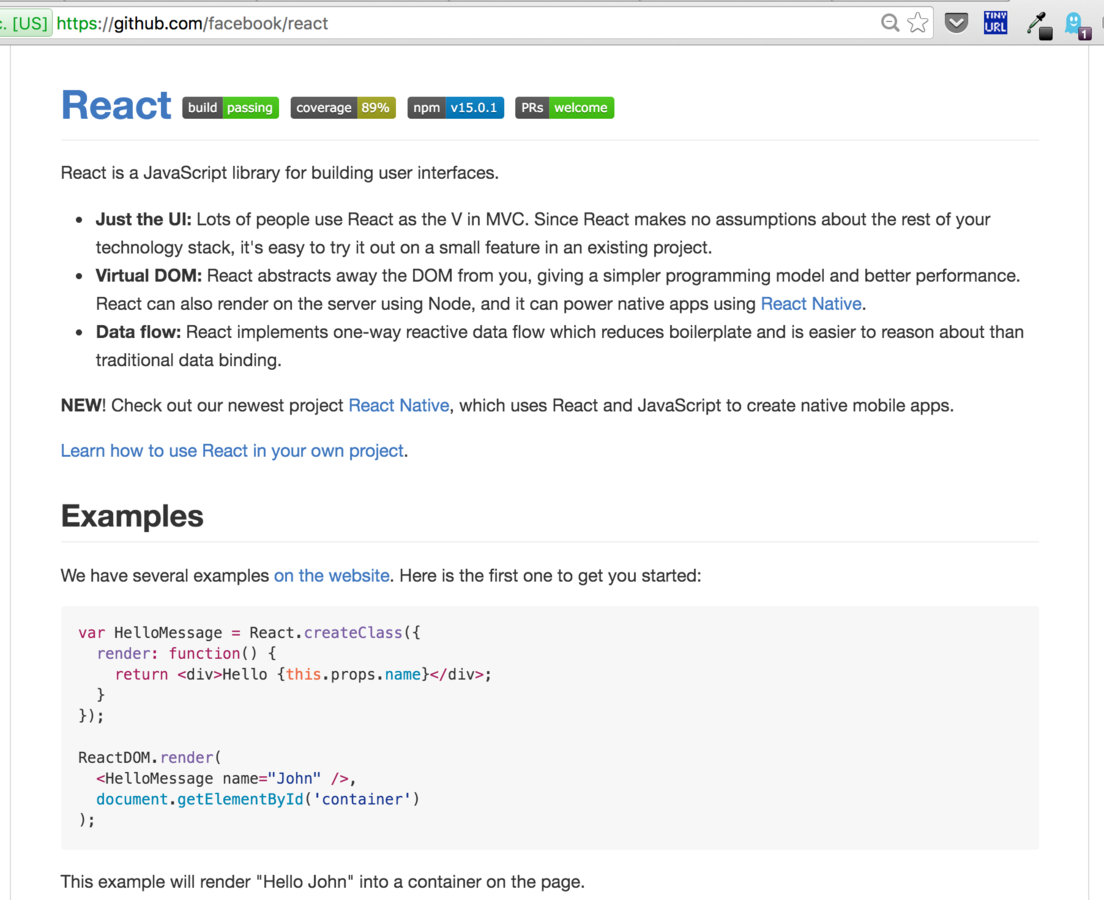Open the 'on the website' examples link

coord(332,575)
